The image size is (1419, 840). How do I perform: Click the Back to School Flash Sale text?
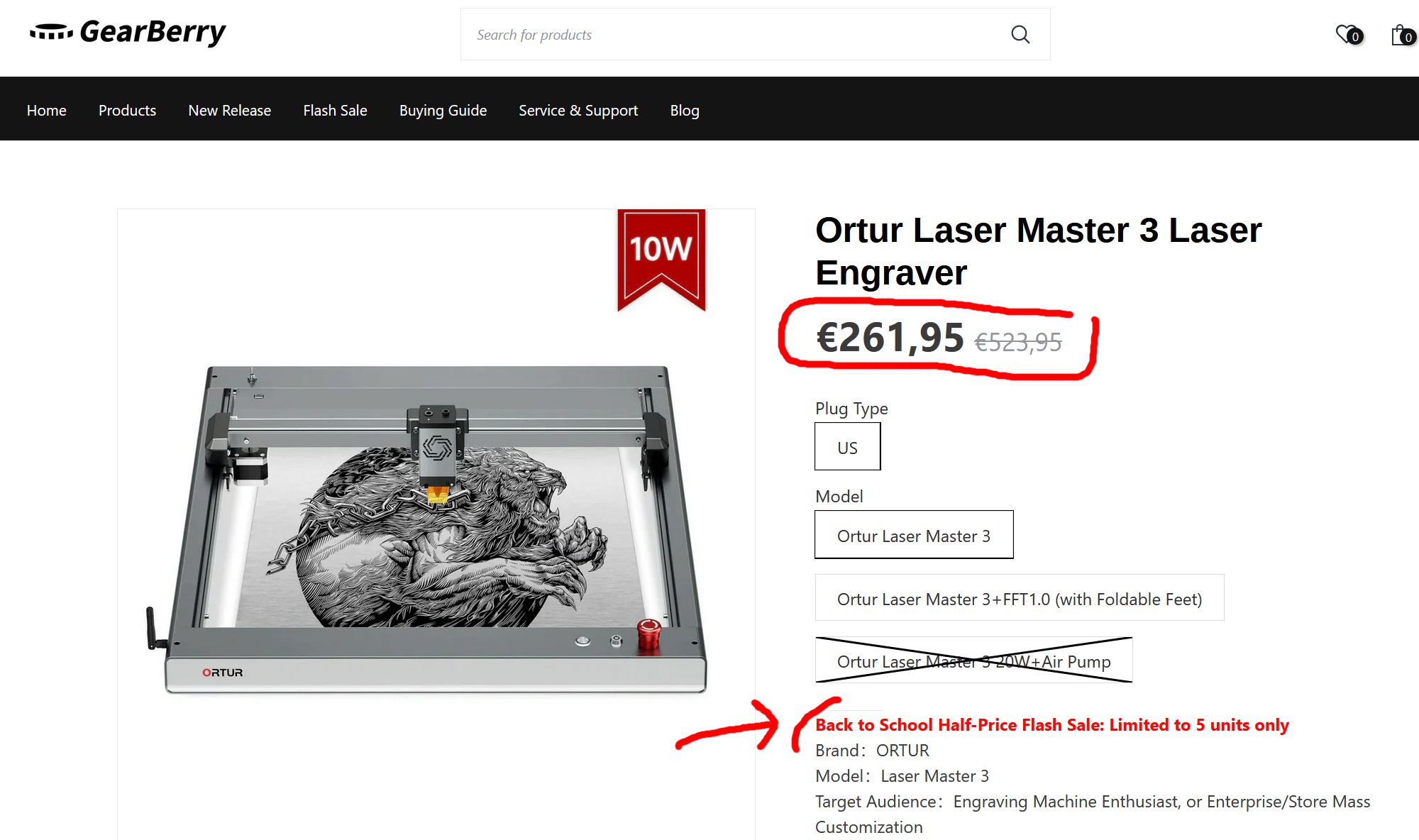1051,724
